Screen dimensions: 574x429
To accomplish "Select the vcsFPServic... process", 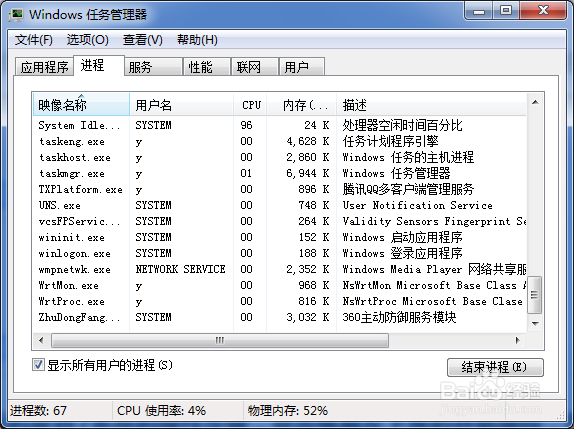I will pyautogui.click(x=280, y=221).
